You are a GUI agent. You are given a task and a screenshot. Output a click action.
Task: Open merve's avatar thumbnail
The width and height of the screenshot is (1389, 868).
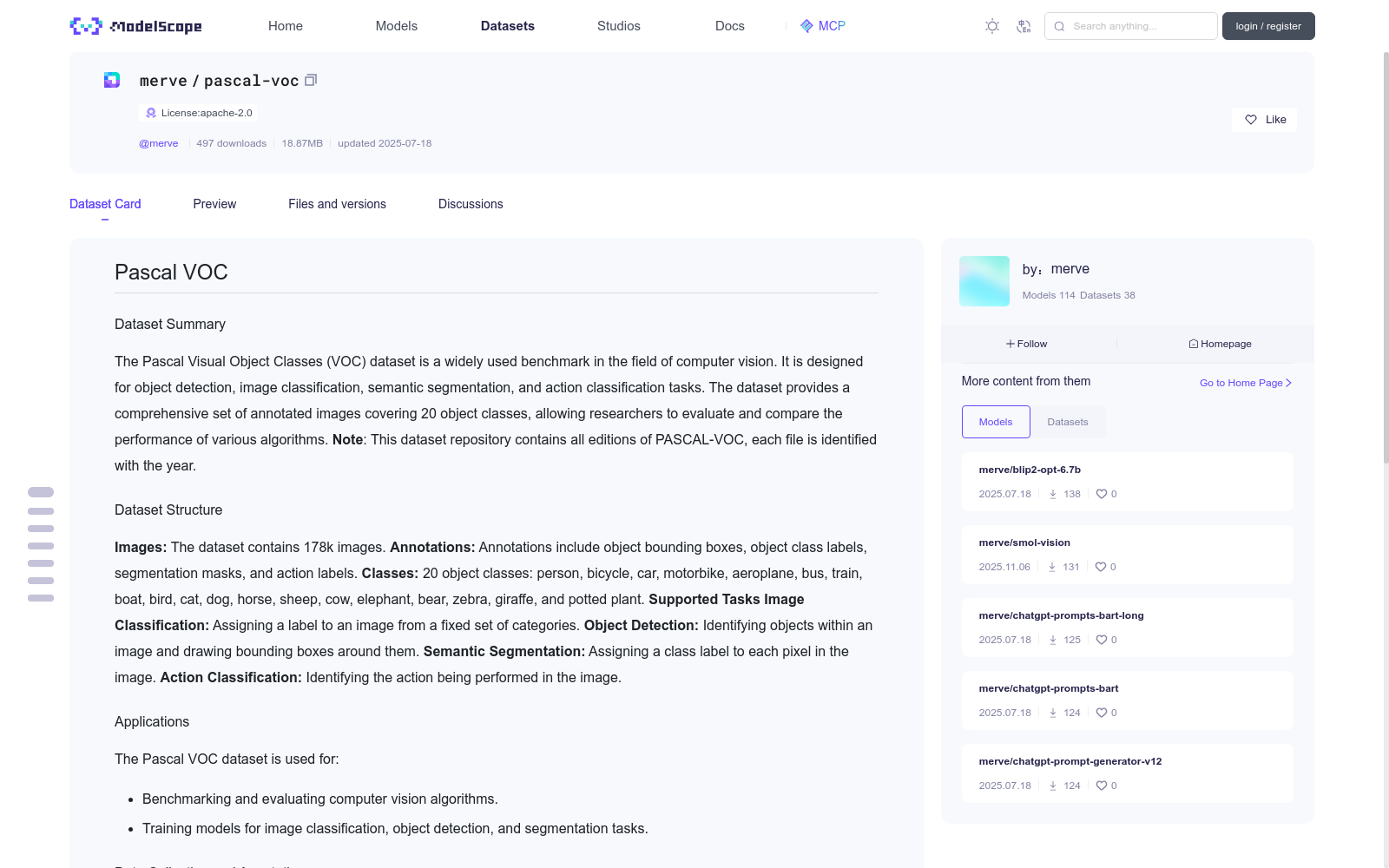click(x=984, y=281)
